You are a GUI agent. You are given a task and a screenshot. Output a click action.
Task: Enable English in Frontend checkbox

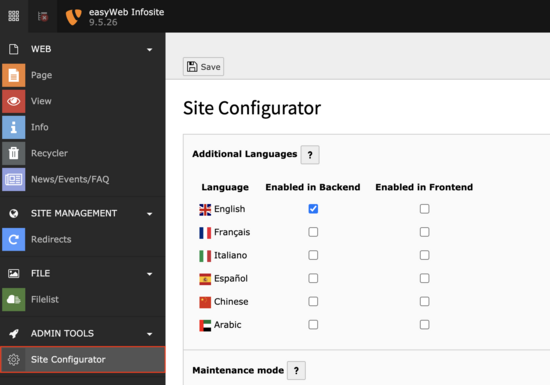(x=424, y=209)
